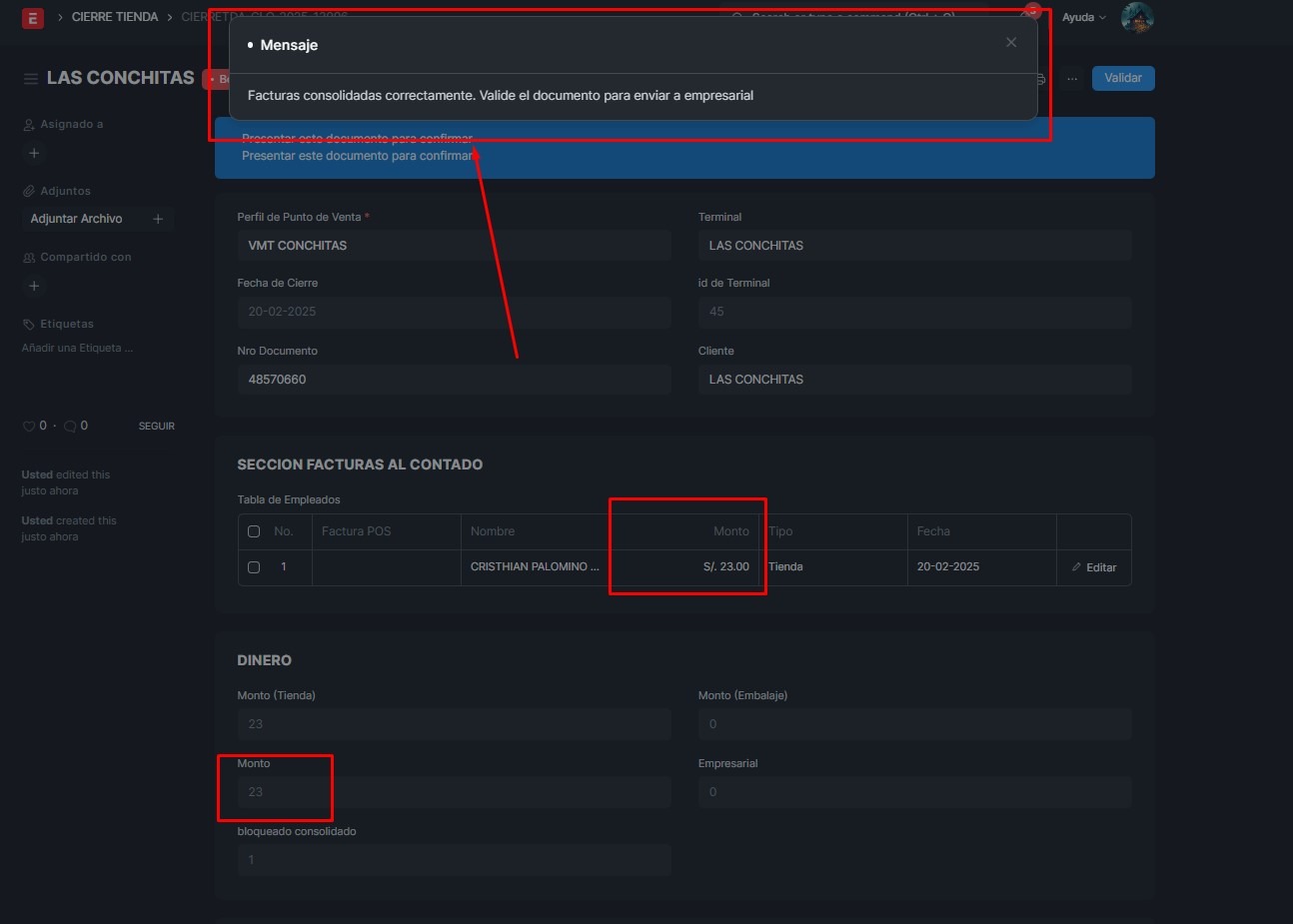Add a share under Compartido con
The height and width of the screenshot is (924, 1293).
click(x=34, y=287)
